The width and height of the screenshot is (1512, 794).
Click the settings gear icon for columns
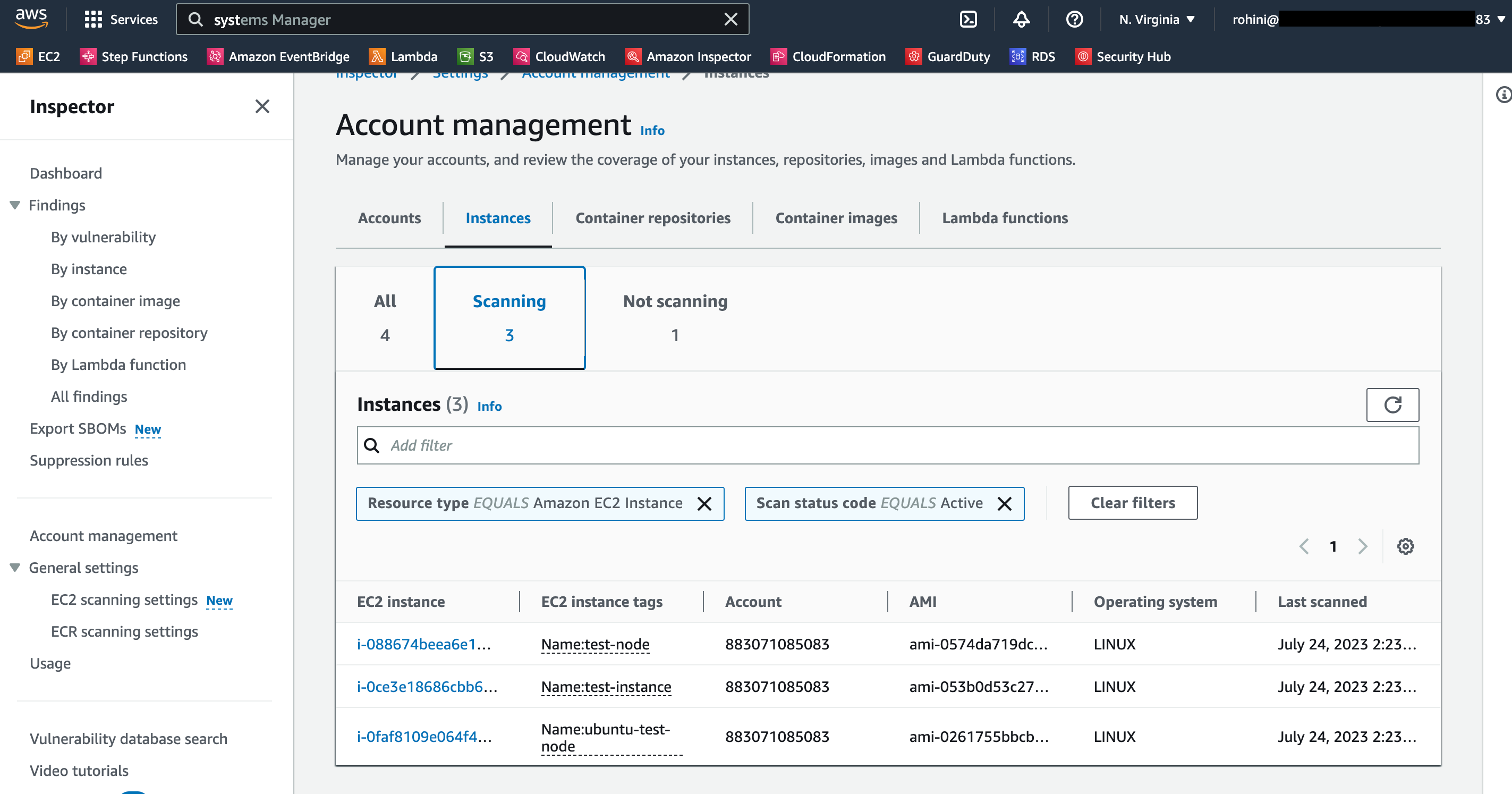click(x=1405, y=546)
